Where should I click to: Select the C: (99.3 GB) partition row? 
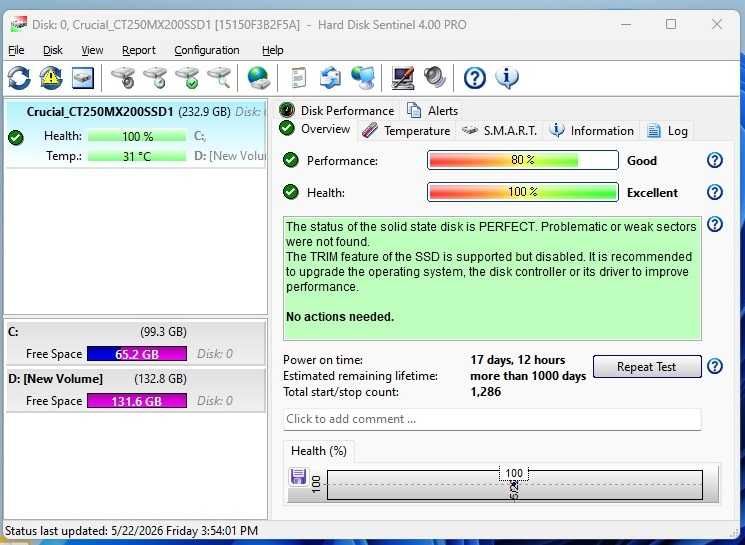click(x=136, y=343)
